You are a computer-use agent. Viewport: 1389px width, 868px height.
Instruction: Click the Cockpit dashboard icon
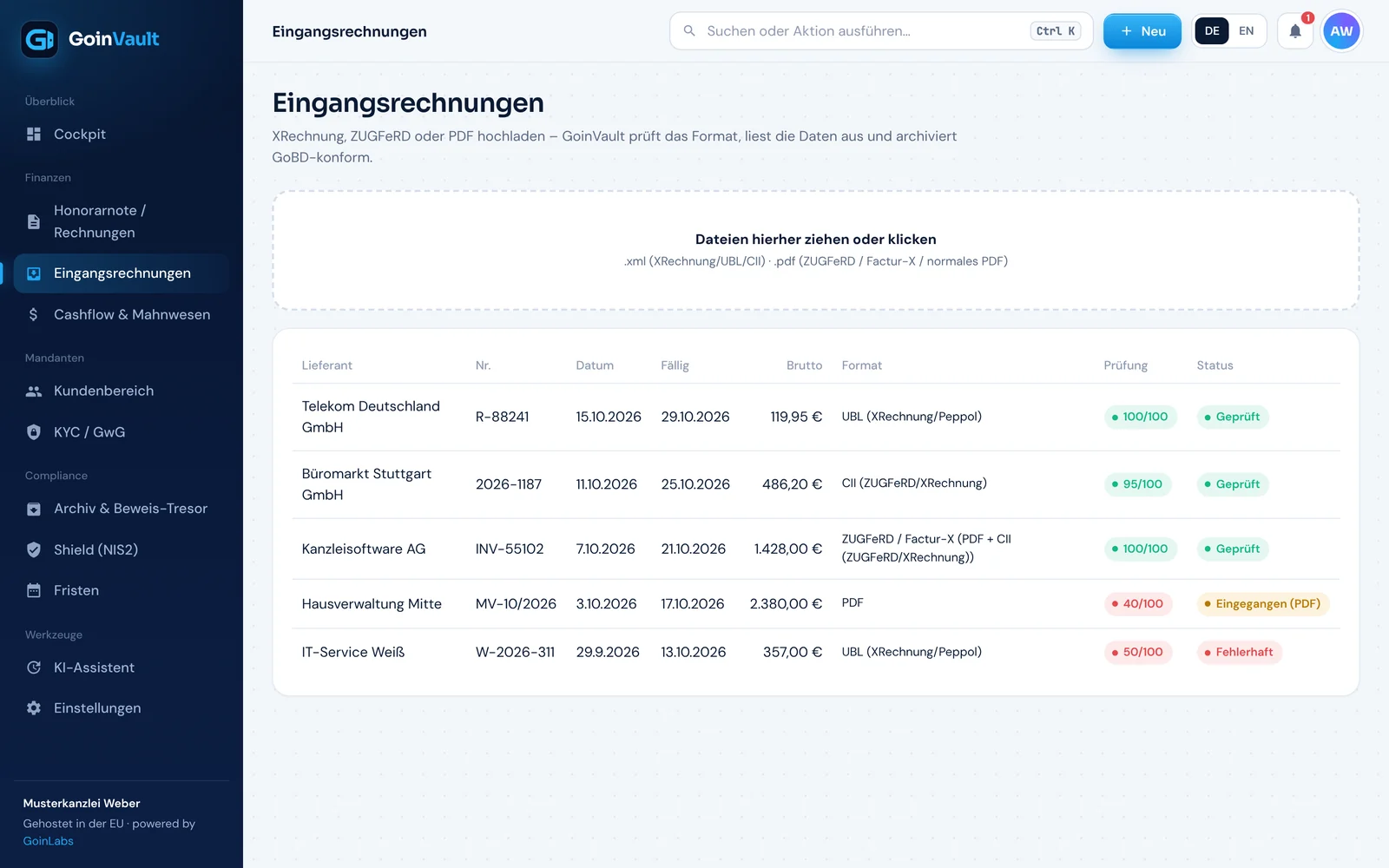pos(34,135)
